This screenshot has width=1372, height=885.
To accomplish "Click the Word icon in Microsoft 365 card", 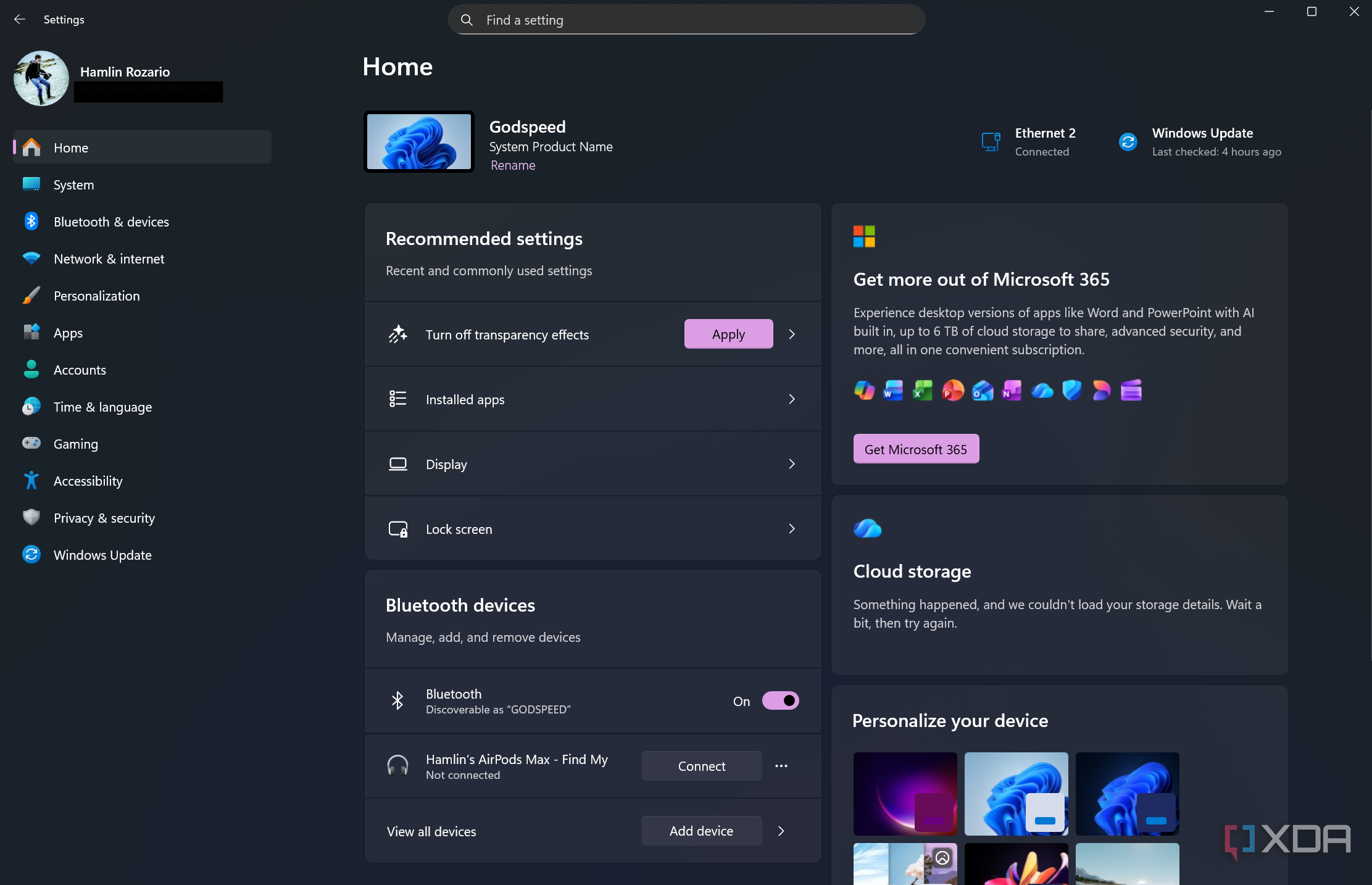I will [893, 390].
